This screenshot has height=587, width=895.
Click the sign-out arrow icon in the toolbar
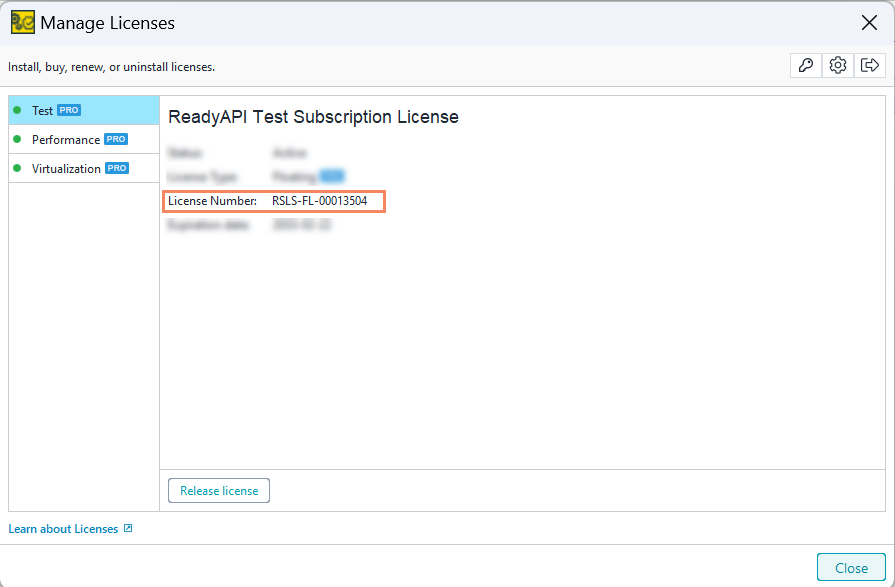tap(869, 65)
